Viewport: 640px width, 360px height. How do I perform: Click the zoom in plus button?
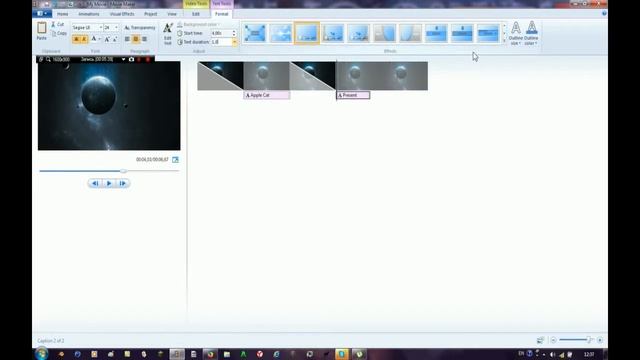tap(600, 340)
